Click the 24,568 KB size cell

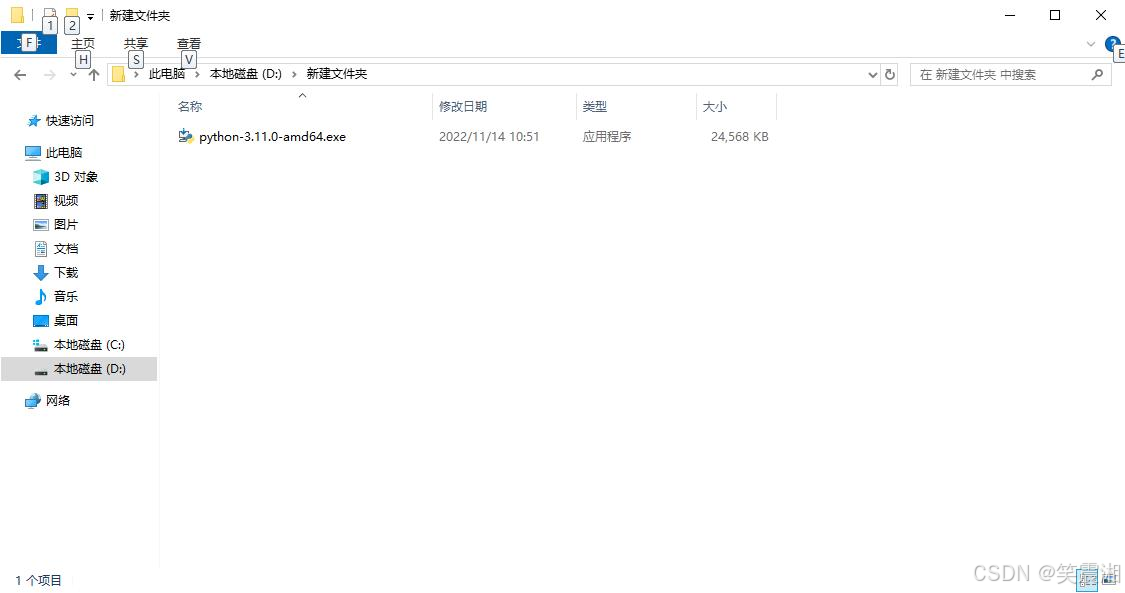click(x=740, y=136)
